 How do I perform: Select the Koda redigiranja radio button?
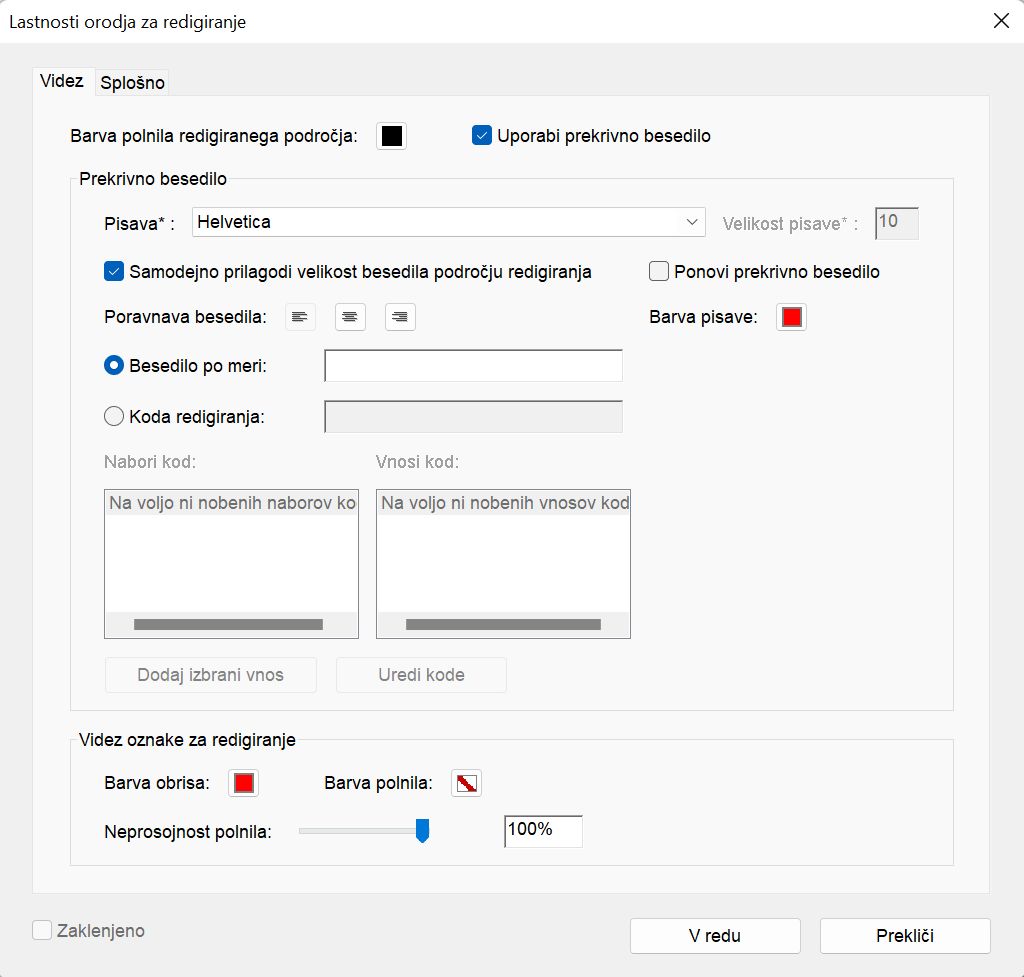click(114, 417)
